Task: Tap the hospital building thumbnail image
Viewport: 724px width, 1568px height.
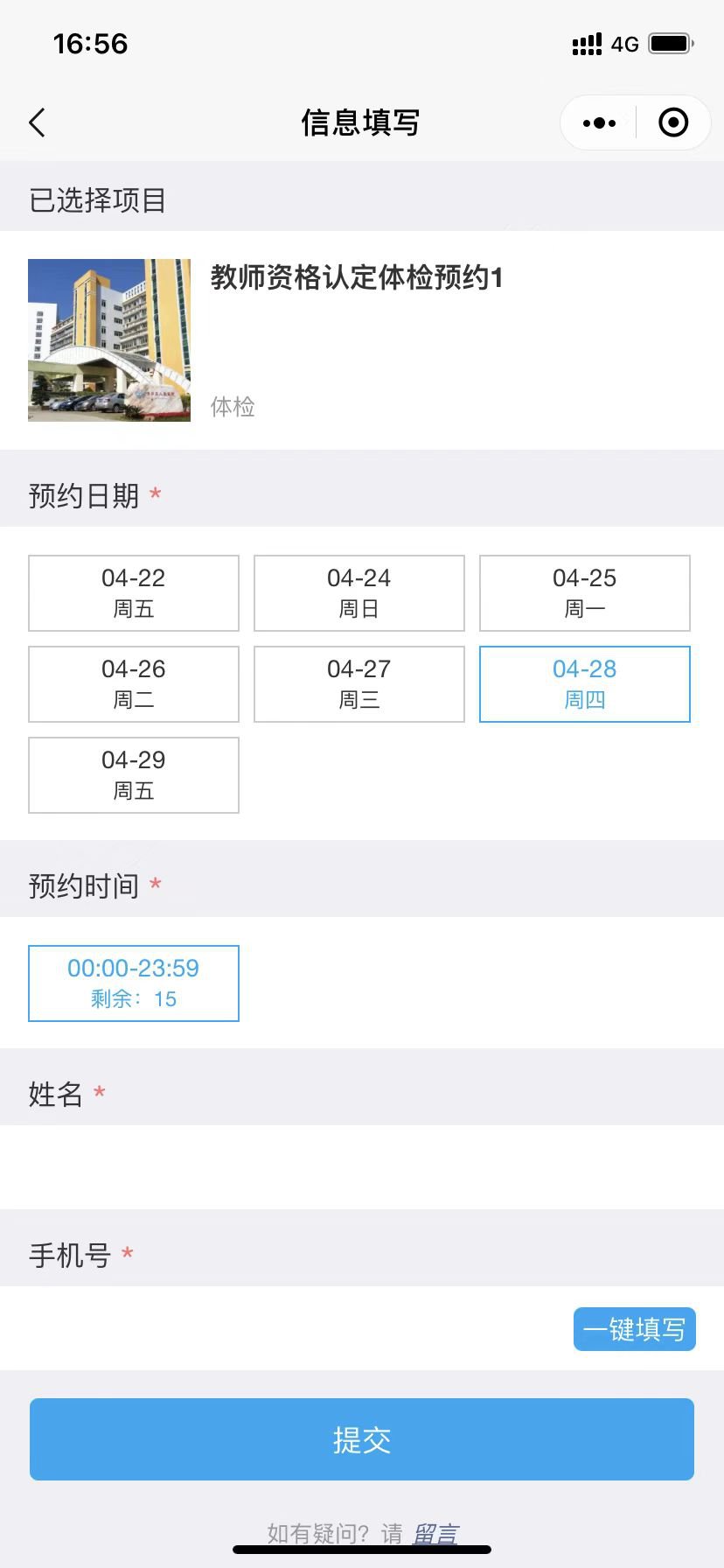Action: tap(109, 340)
